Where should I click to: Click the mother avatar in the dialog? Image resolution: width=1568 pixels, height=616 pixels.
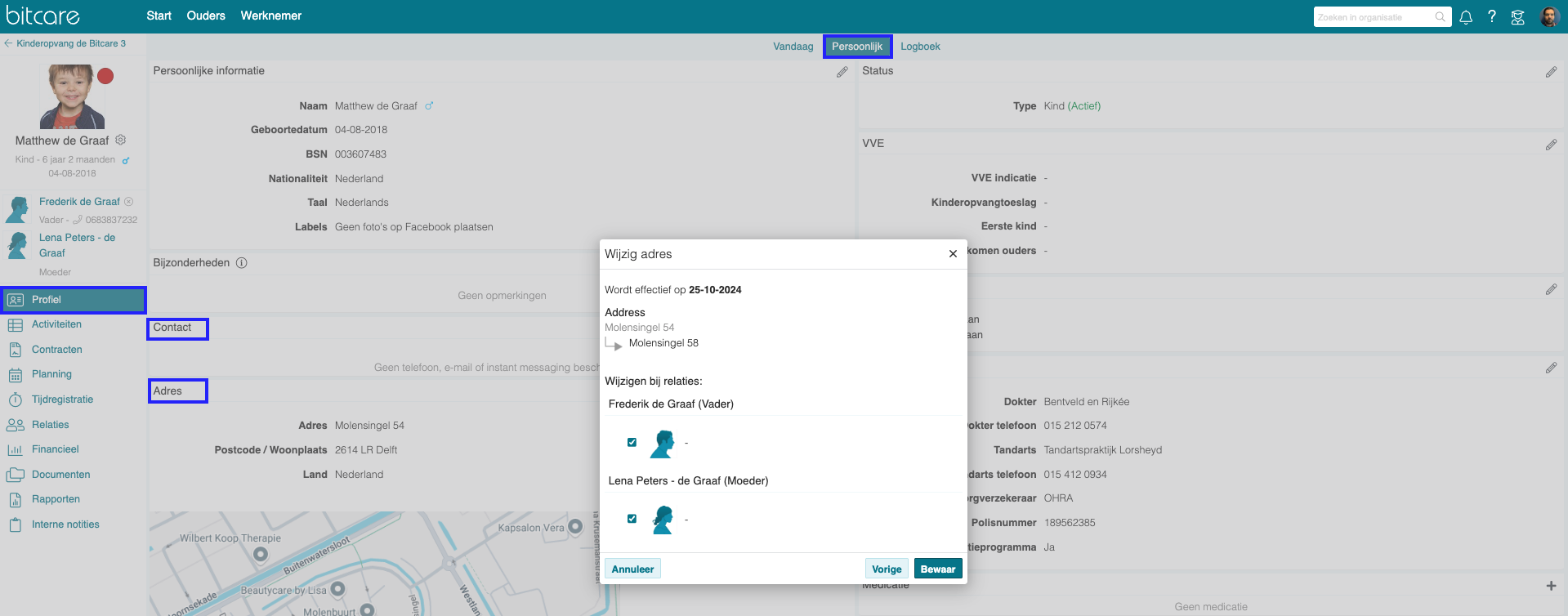663,520
